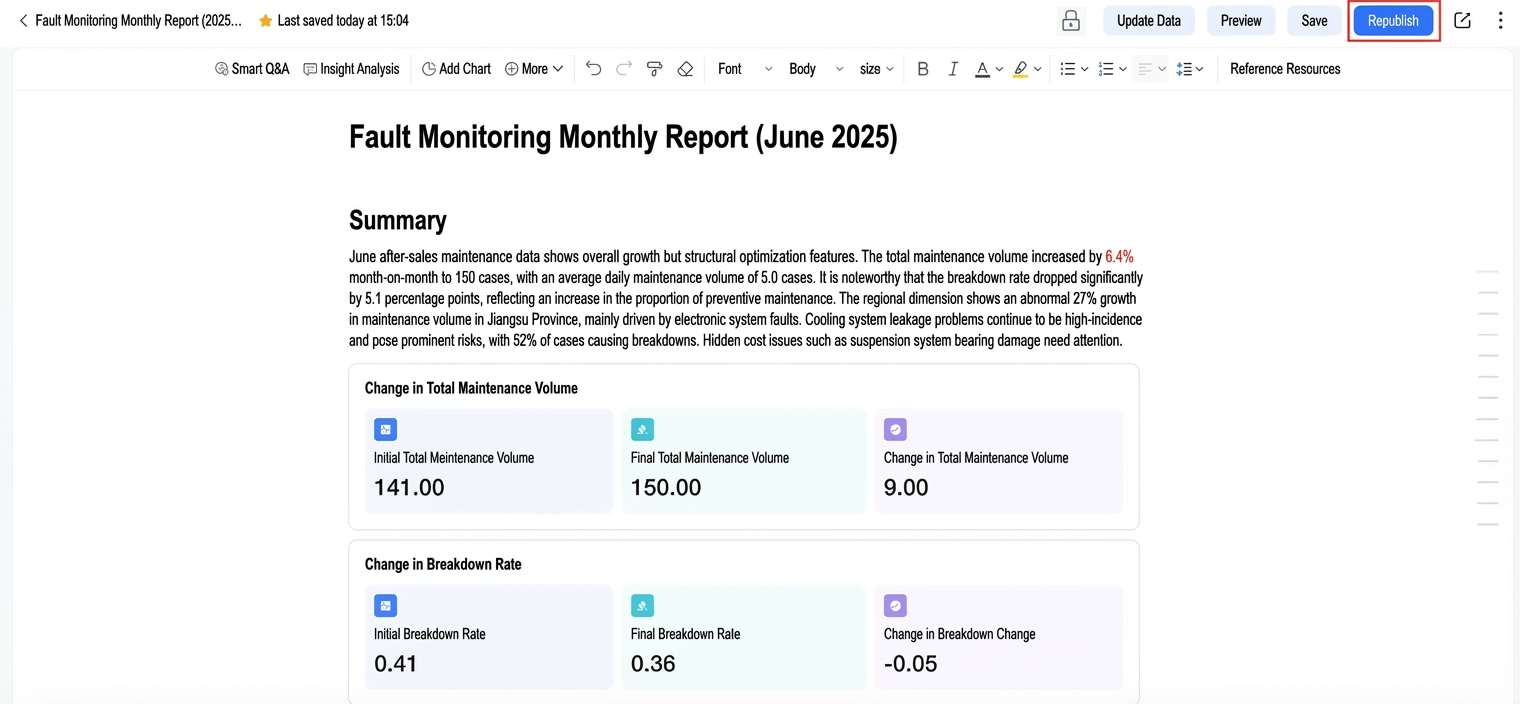
Task: Go back using the left arrow
Action: (x=23, y=20)
